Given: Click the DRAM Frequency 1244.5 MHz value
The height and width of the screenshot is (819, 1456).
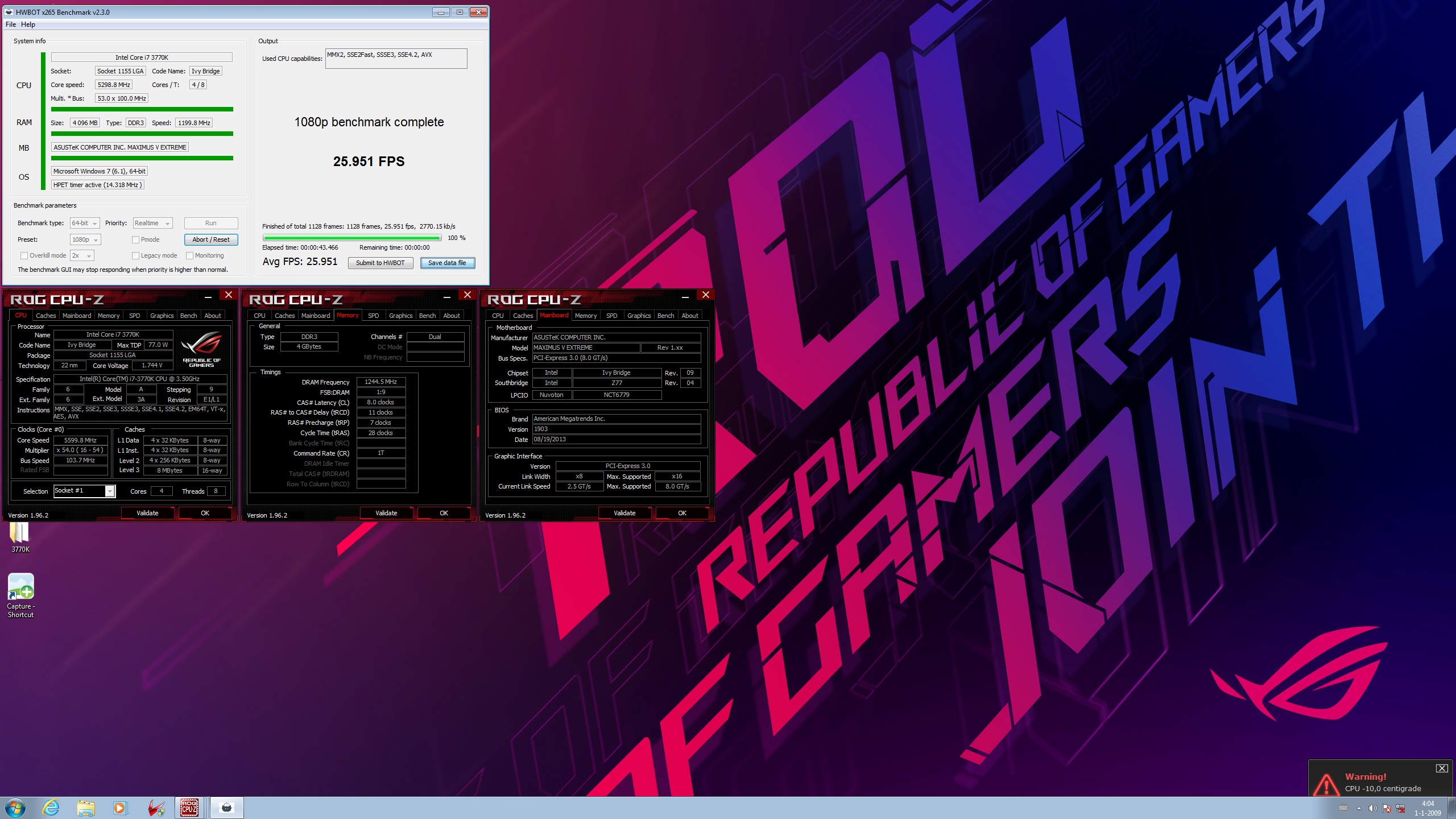Looking at the screenshot, I should [x=381, y=382].
